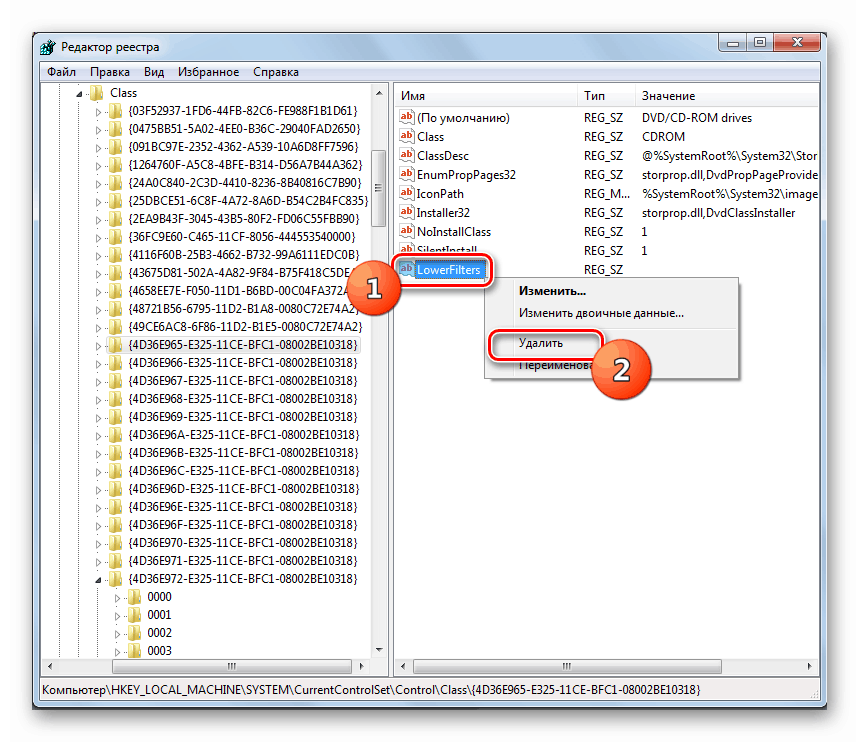This screenshot has width=859, height=742.
Task: Expand key {03F52937-1FD6-44FB-82C6-FE988F1B1D61}
Action: tap(98, 112)
